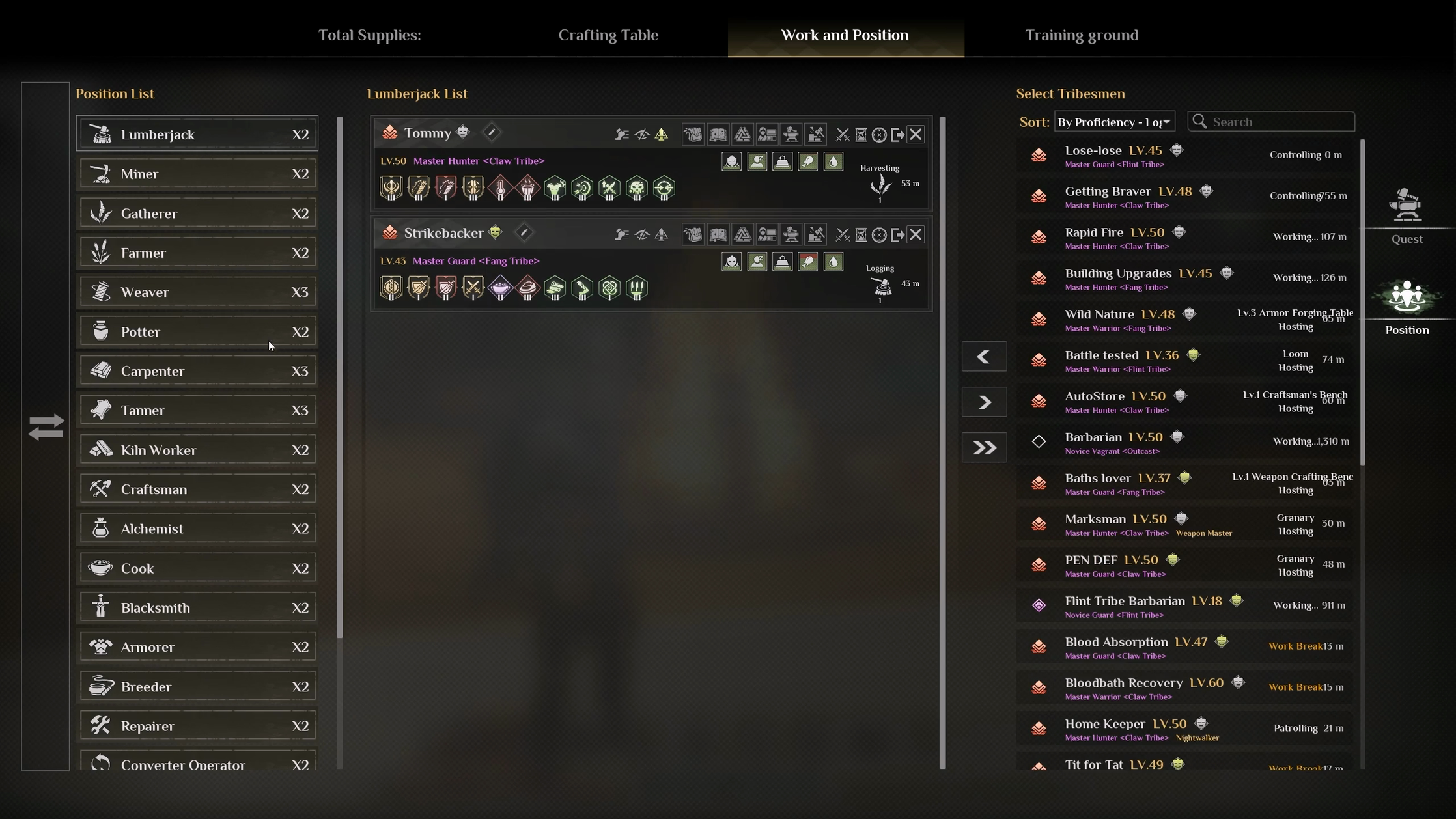This screenshot has height=819, width=1456.
Task: Toggle the crossed-eye visibility icon for Tommy
Action: [641, 135]
